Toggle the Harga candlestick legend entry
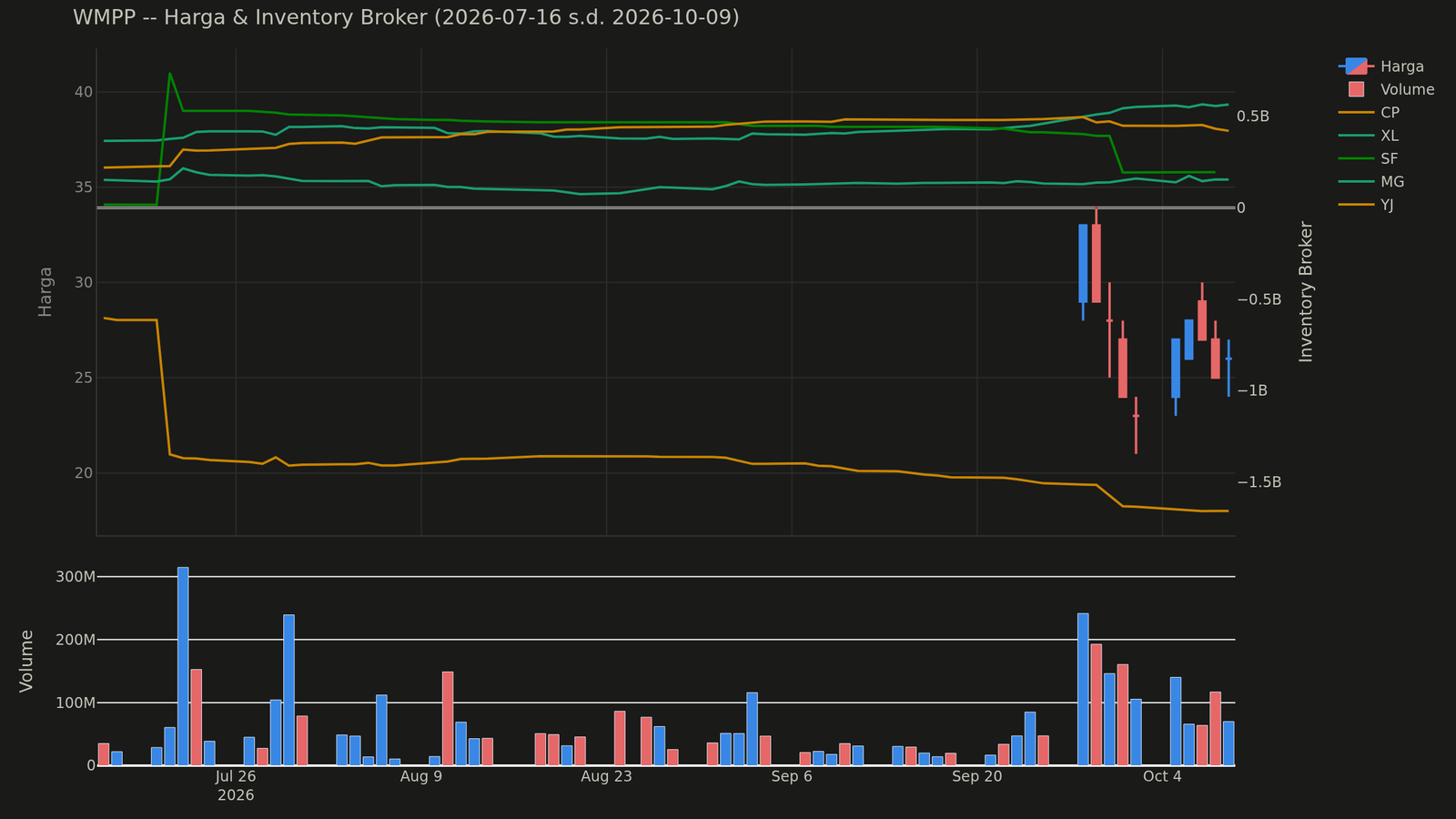The image size is (1456, 819). (x=1381, y=66)
